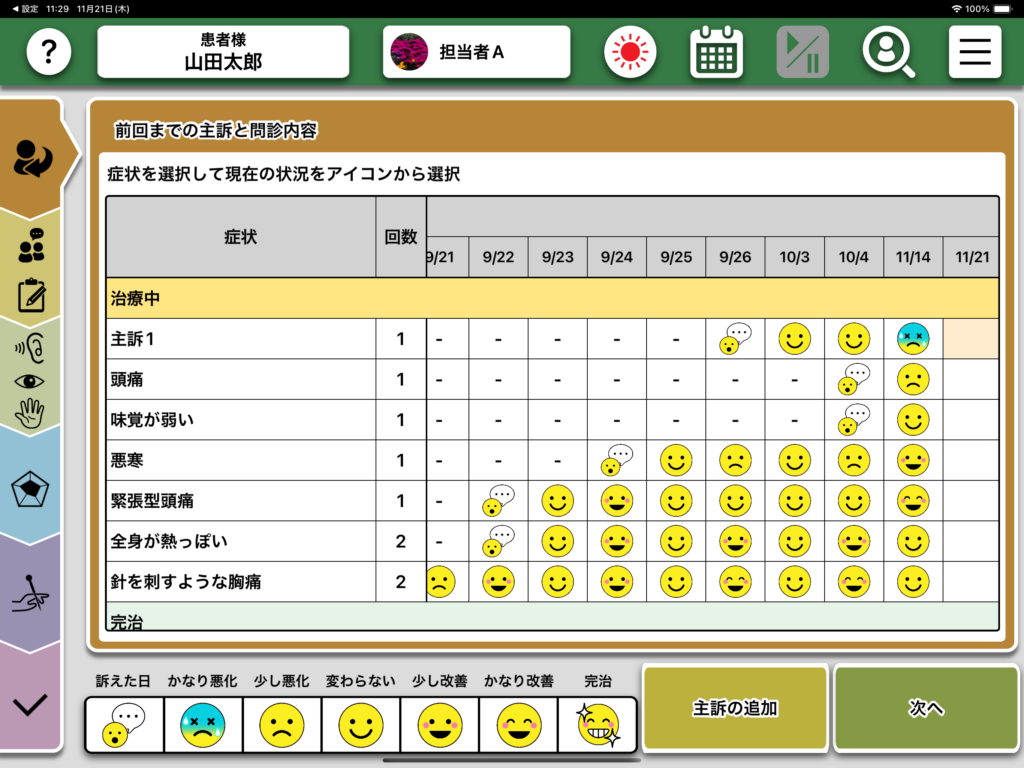Open the patient search magnifier icon

[888, 52]
